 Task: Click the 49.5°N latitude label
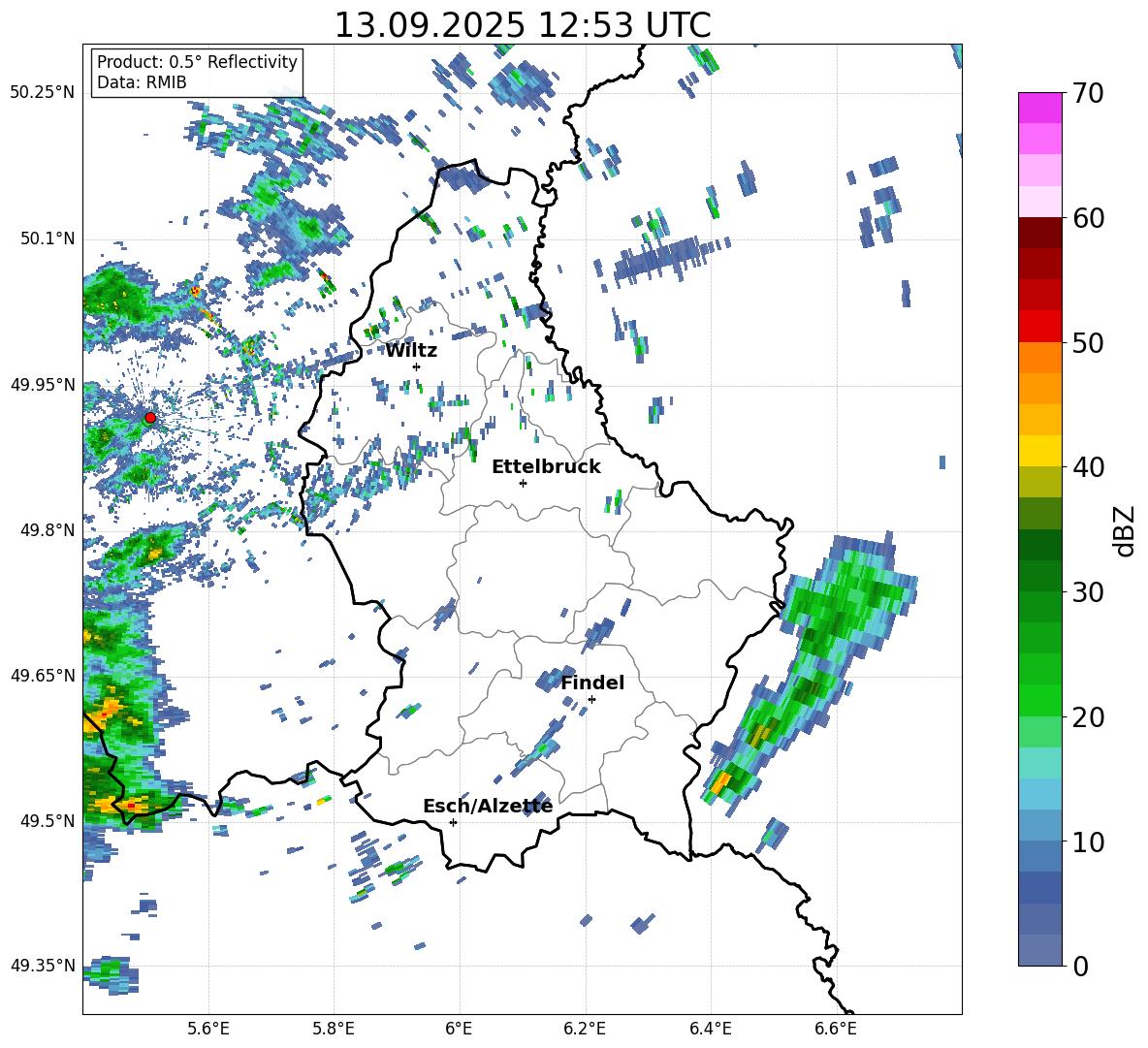(47, 820)
